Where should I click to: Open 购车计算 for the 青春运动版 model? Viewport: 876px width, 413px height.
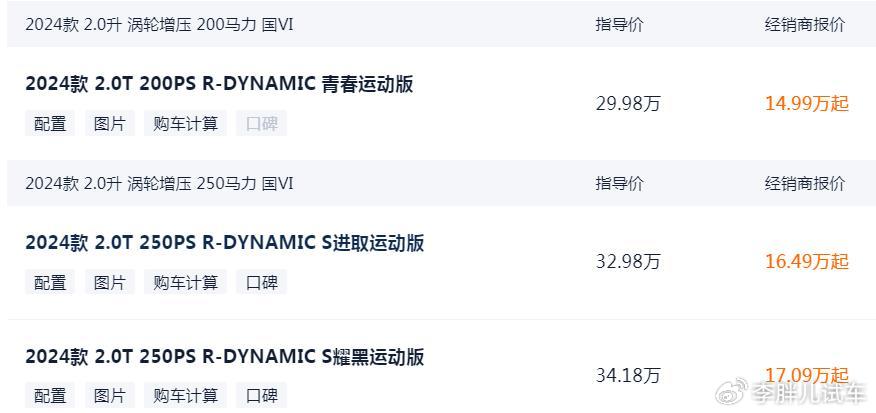pos(185,124)
